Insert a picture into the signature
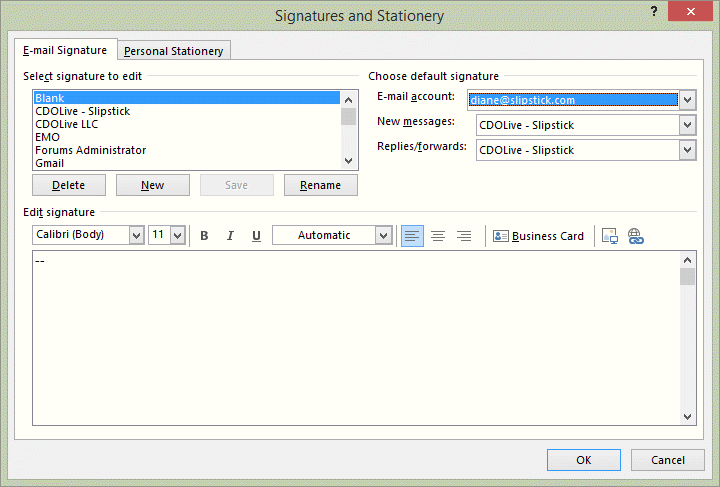This screenshot has width=720, height=487. pyautogui.click(x=609, y=236)
